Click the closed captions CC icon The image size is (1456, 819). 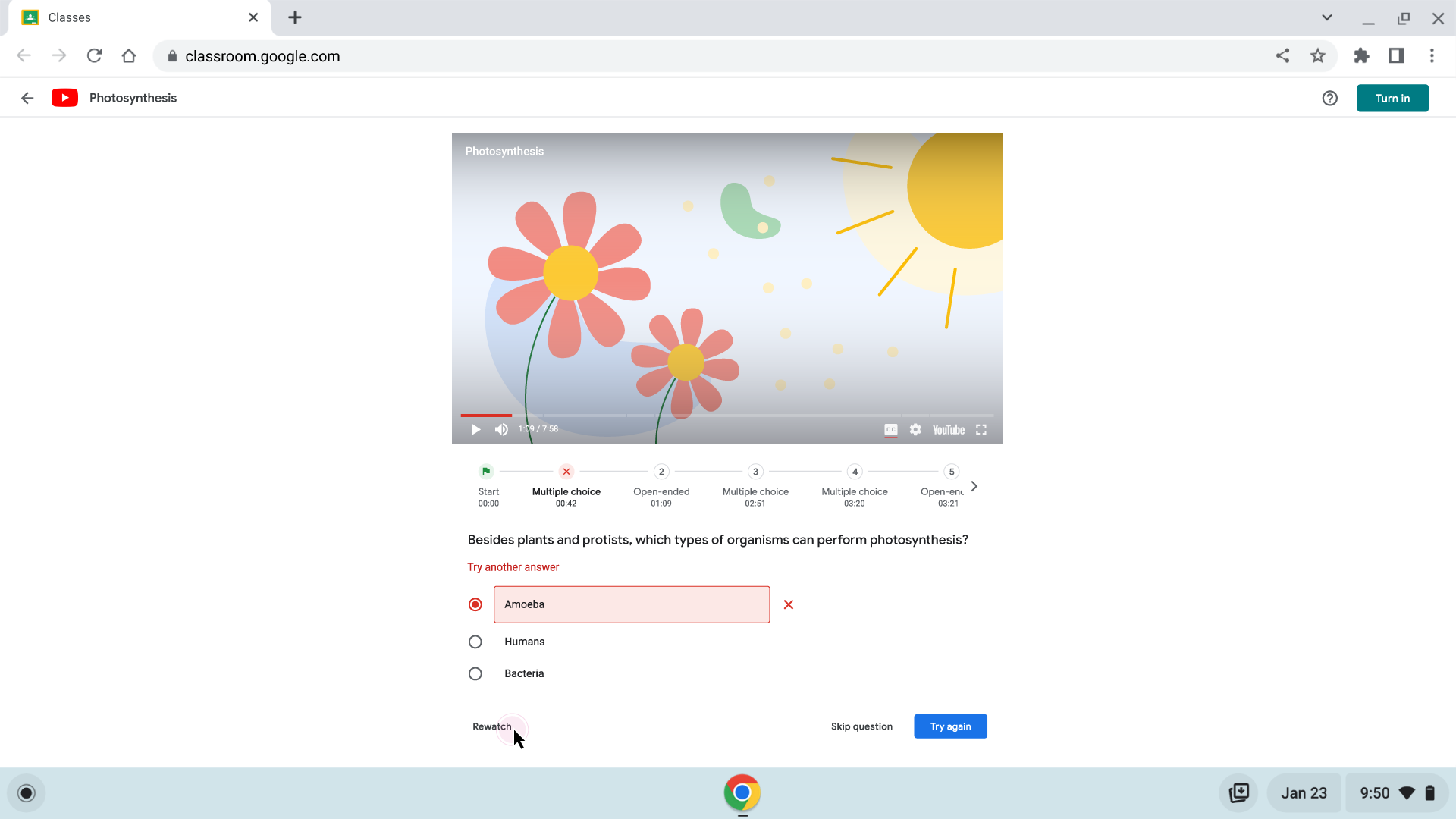pos(891,429)
